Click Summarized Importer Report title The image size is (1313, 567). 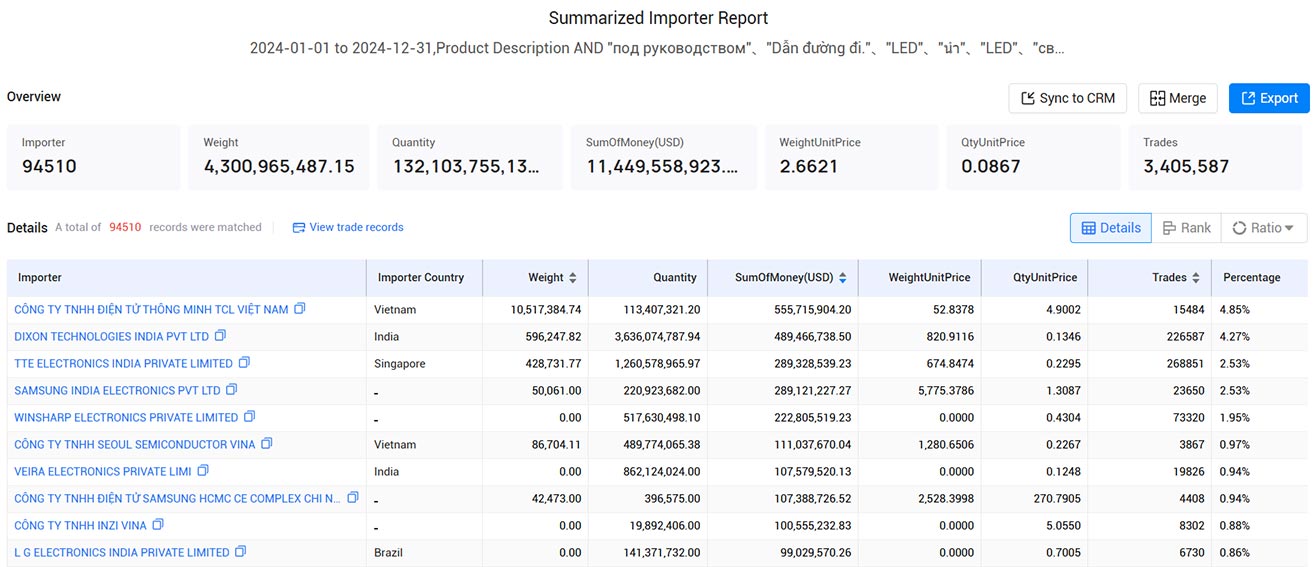[659, 18]
